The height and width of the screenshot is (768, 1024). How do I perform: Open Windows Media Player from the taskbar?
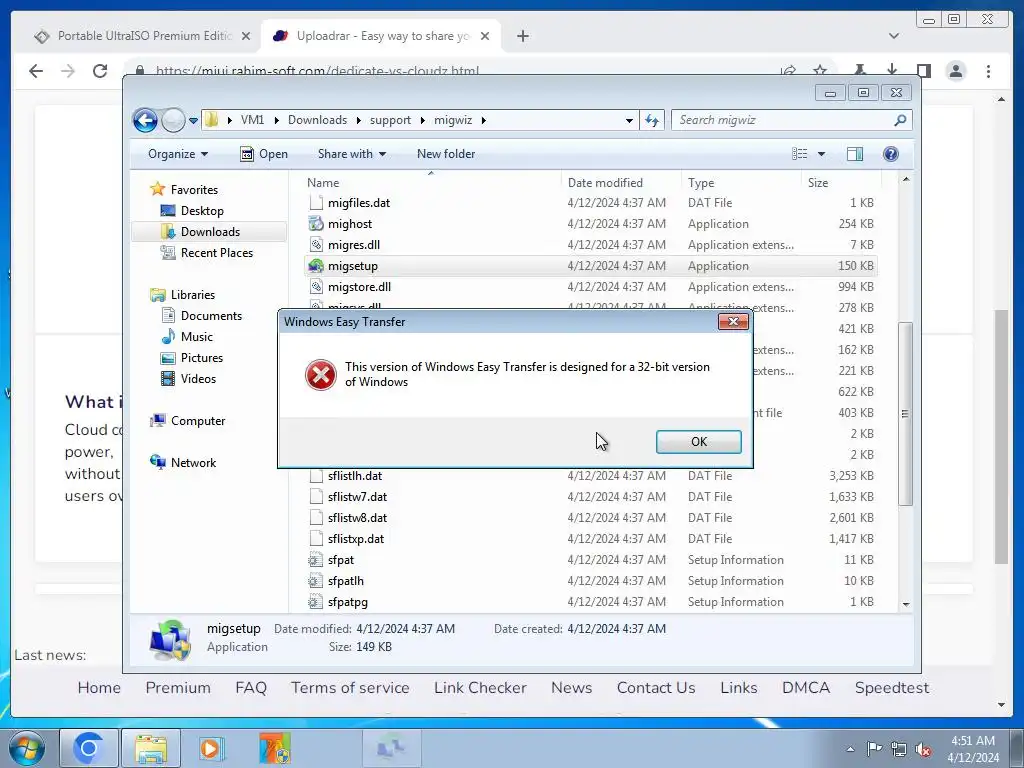coord(210,748)
